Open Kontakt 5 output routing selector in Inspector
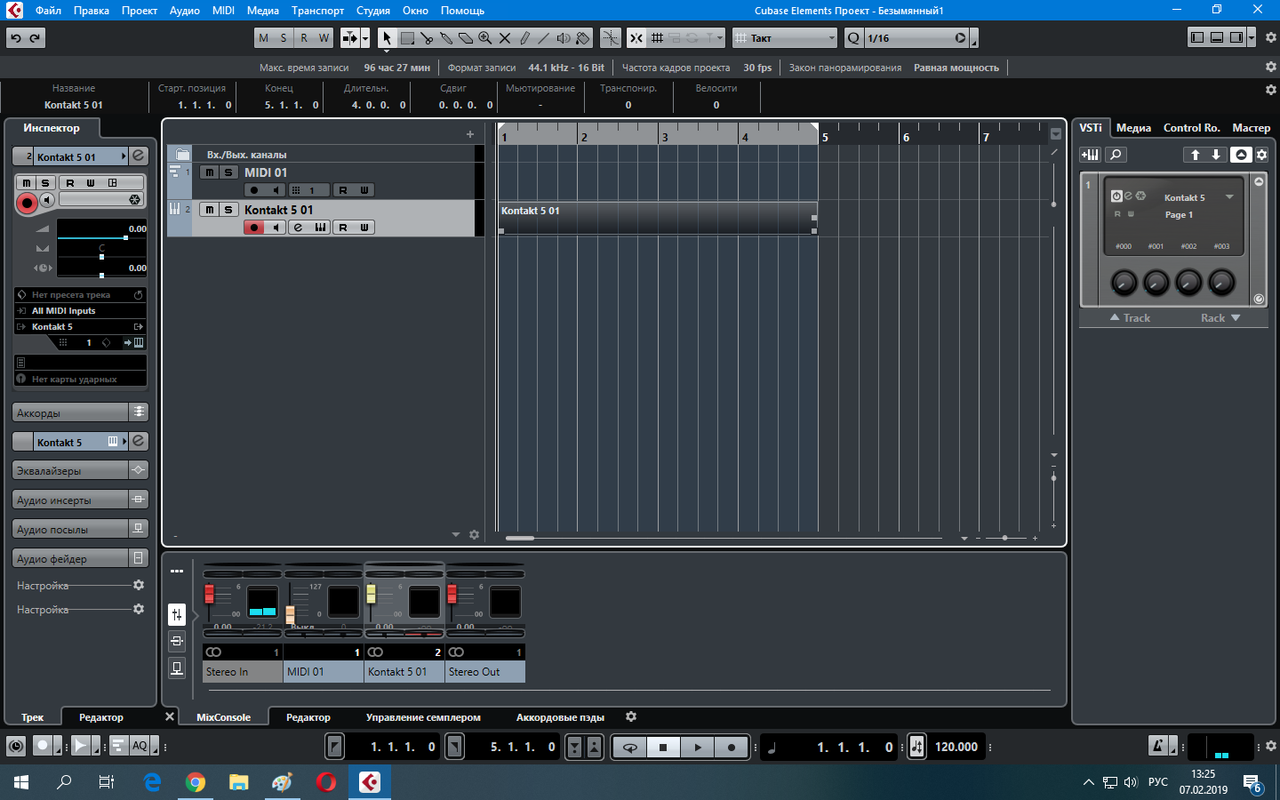 point(81,327)
